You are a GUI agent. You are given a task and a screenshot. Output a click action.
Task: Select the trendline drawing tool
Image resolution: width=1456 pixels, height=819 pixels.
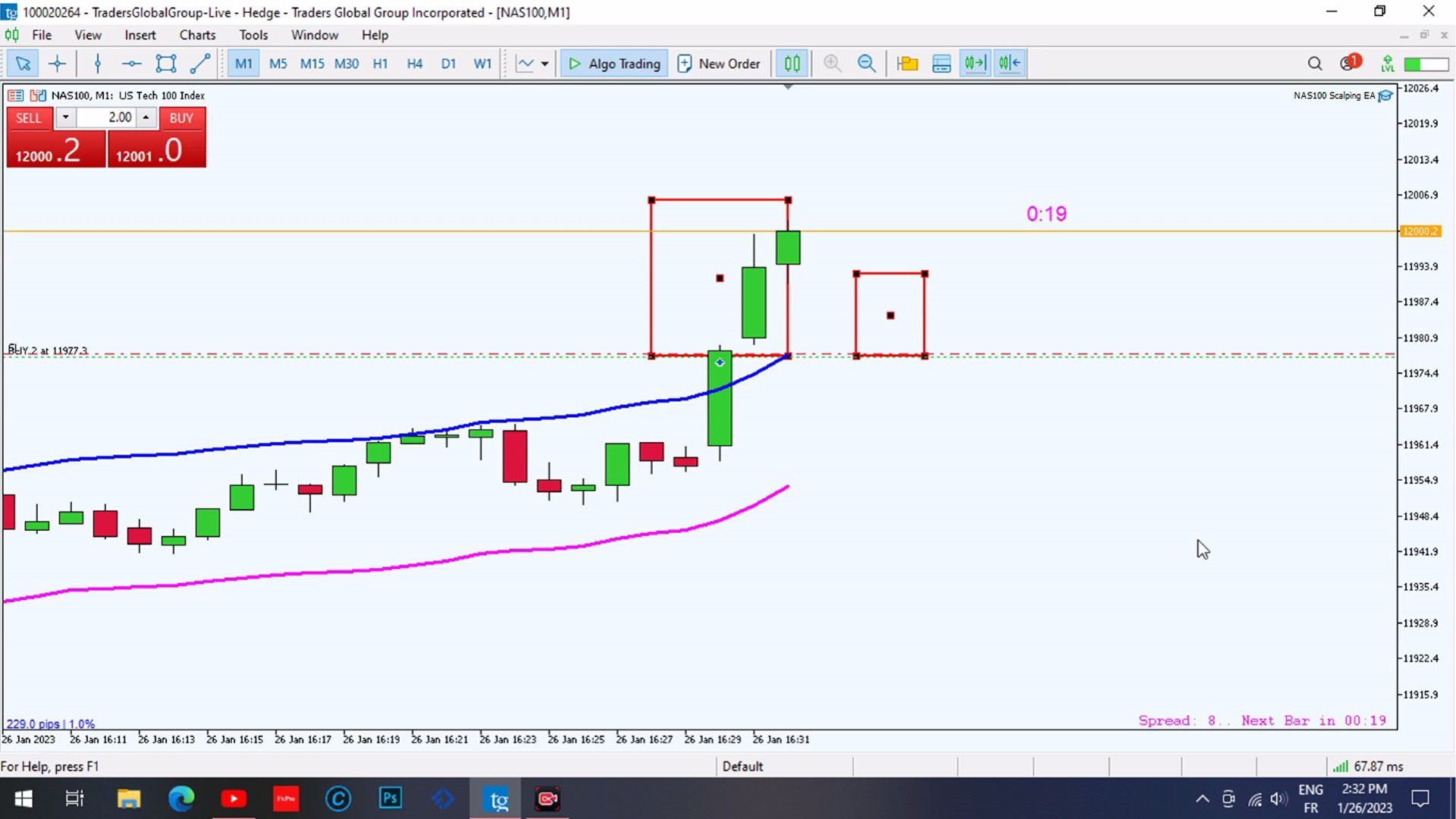click(x=199, y=64)
